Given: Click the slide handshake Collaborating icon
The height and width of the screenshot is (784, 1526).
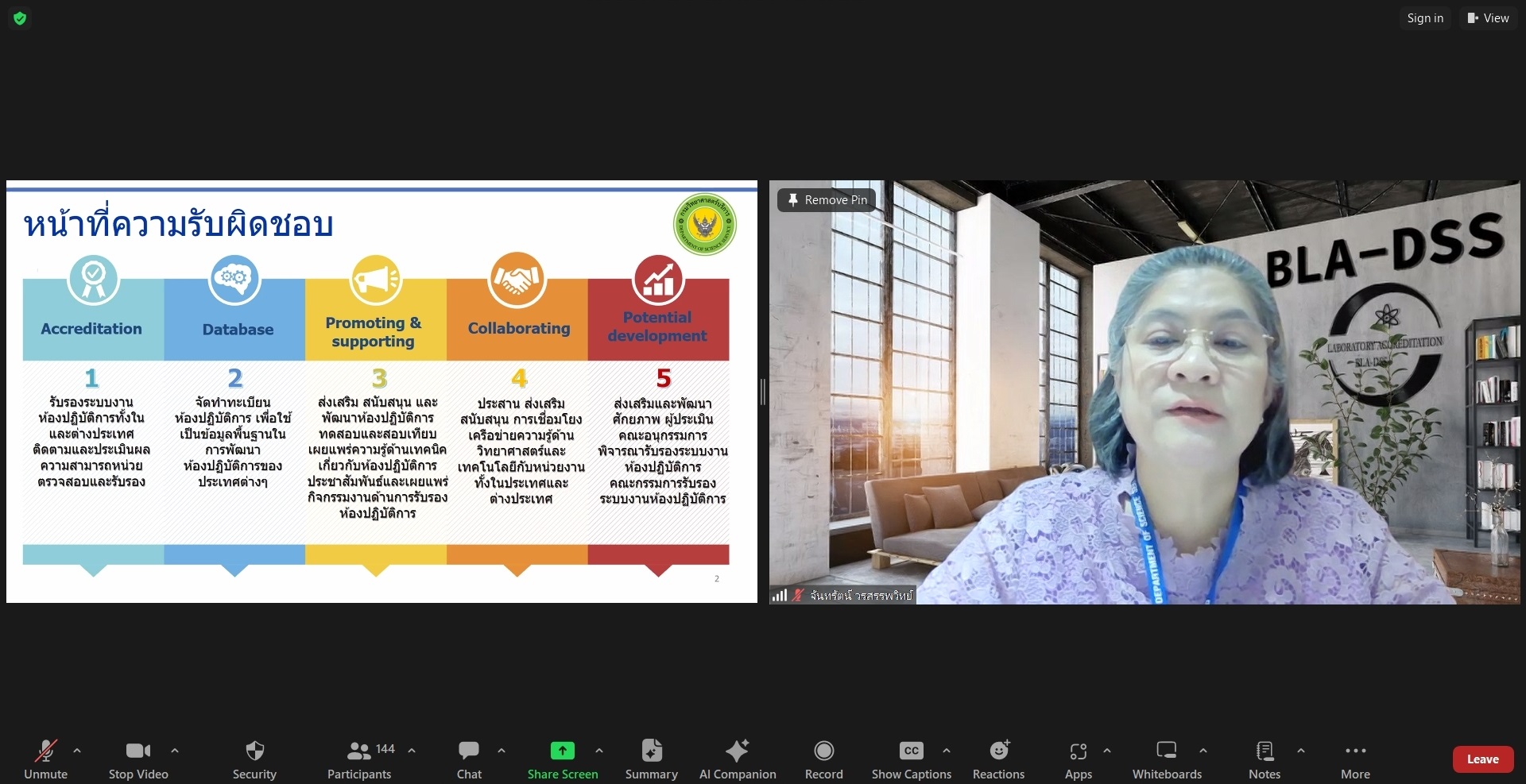Looking at the screenshot, I should (x=517, y=280).
